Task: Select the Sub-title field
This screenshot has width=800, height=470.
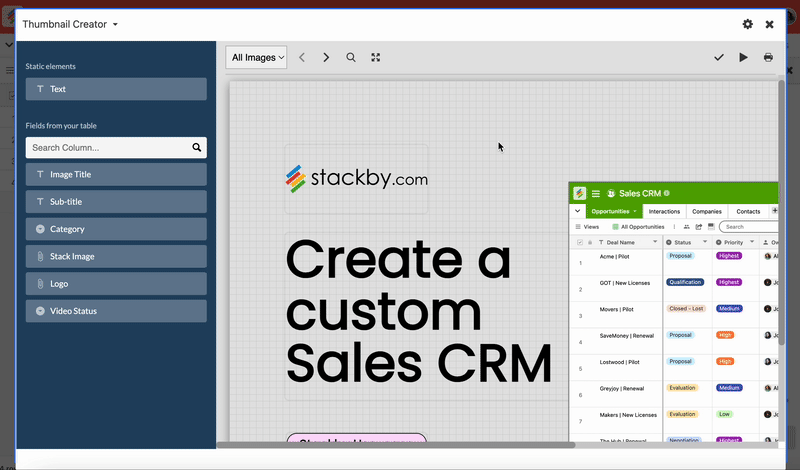Action: pos(116,202)
